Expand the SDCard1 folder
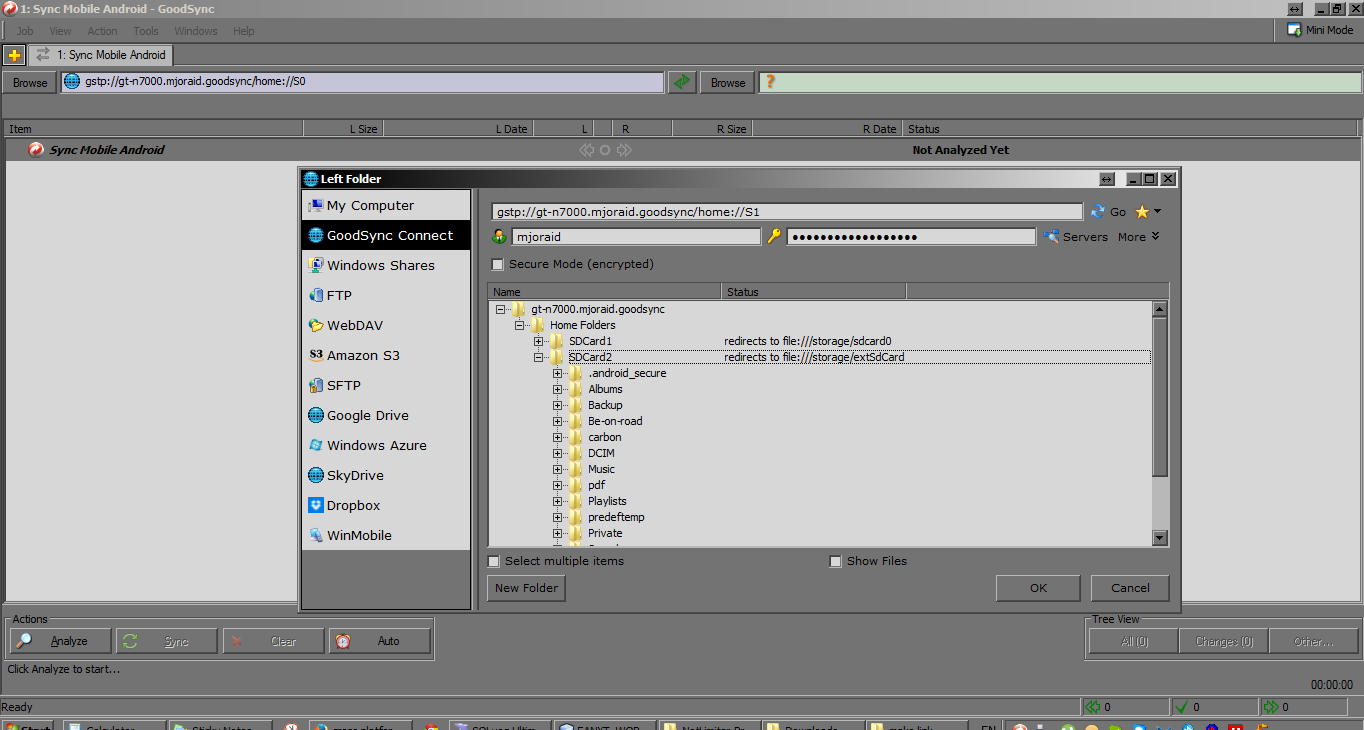Screen dimensions: 1364x730 pyautogui.click(x=538, y=341)
